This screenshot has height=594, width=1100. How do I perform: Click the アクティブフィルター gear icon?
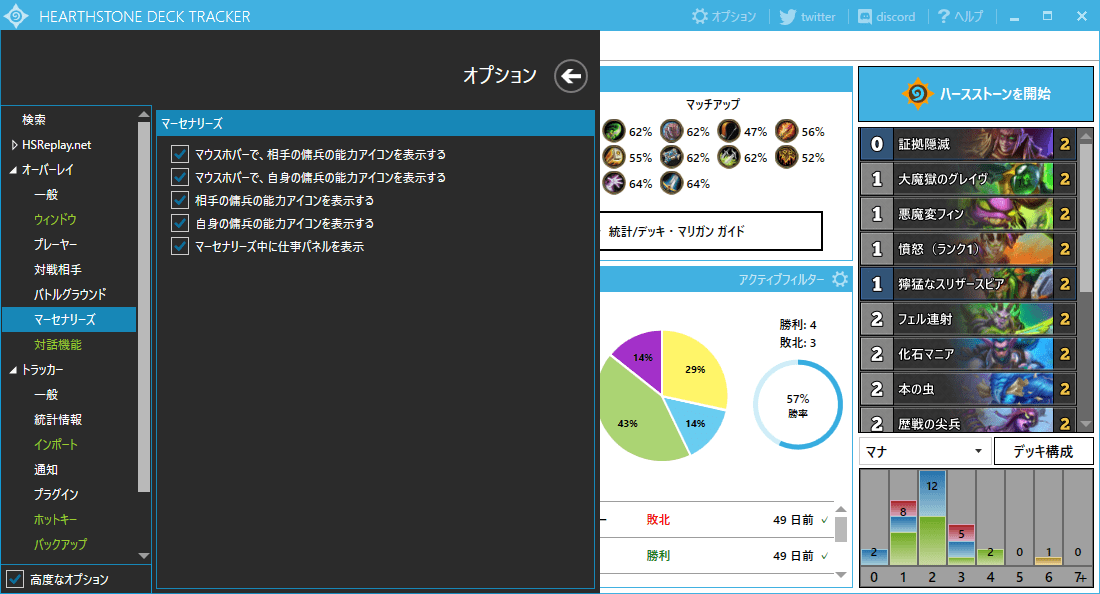pyautogui.click(x=840, y=279)
